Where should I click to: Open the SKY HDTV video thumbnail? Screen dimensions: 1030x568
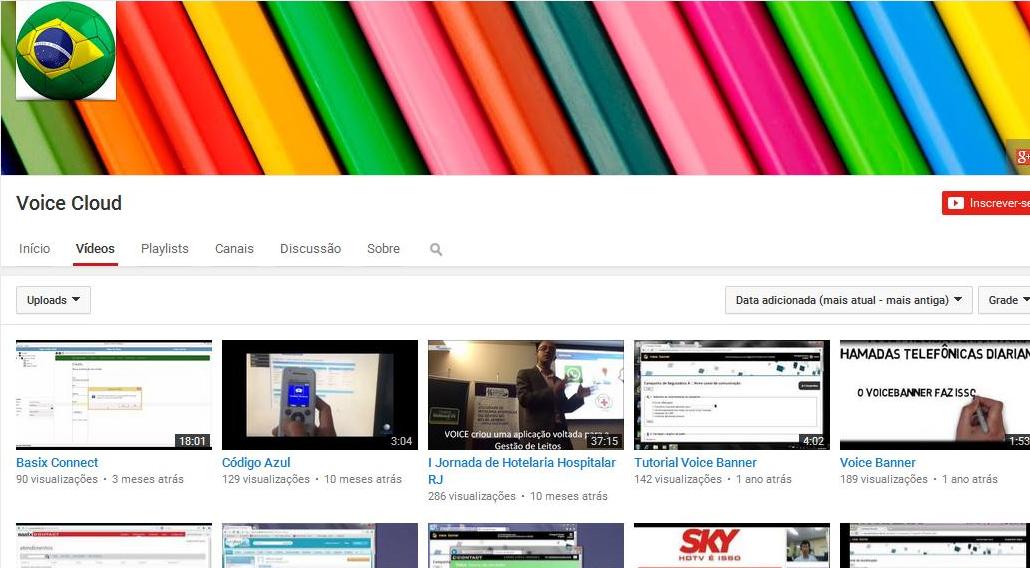coord(732,546)
